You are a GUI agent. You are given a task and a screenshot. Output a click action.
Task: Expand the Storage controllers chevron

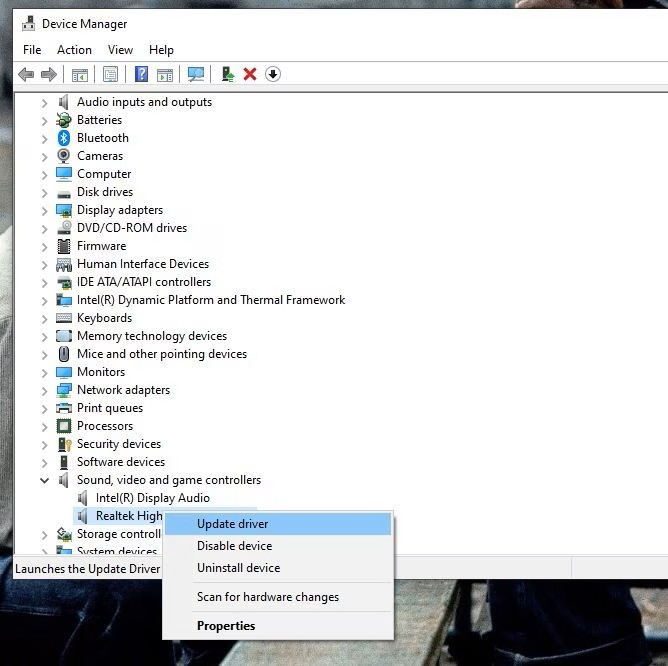coord(44,534)
